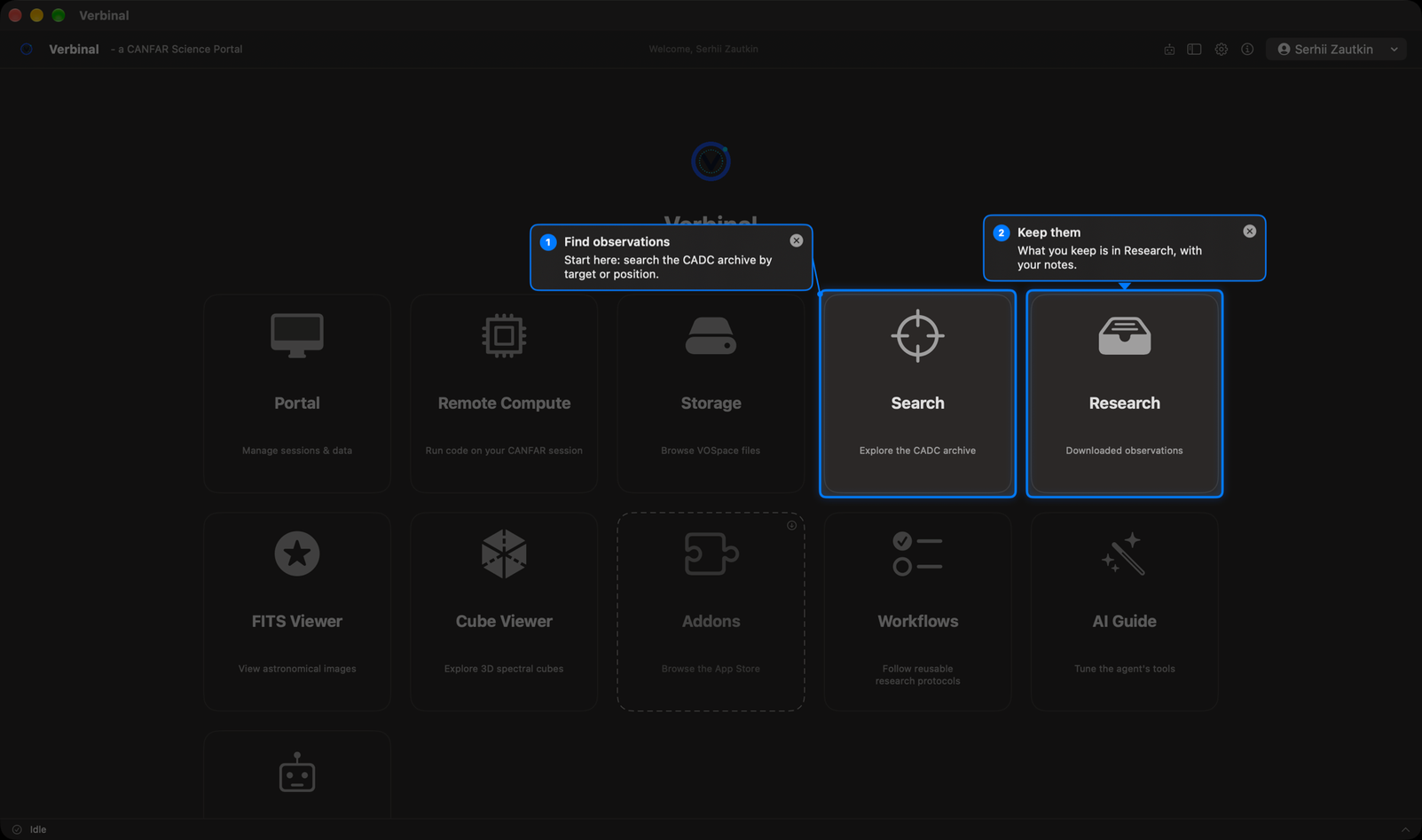Open the Portal sessions tile
Screen dimensions: 1422x840
[297, 394]
